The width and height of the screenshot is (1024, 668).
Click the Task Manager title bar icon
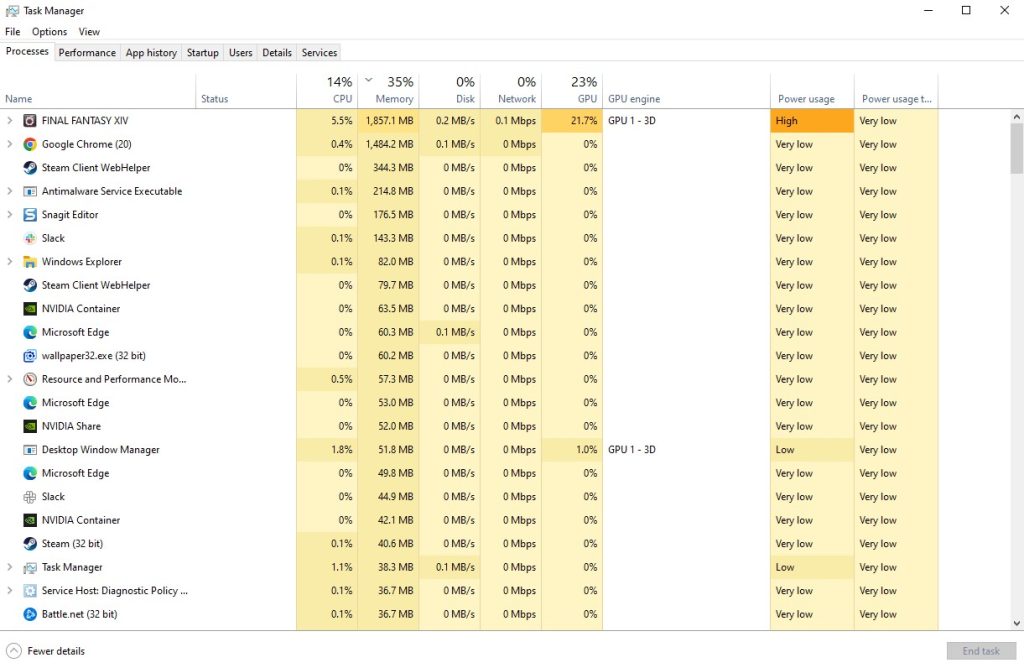pyautogui.click(x=12, y=10)
